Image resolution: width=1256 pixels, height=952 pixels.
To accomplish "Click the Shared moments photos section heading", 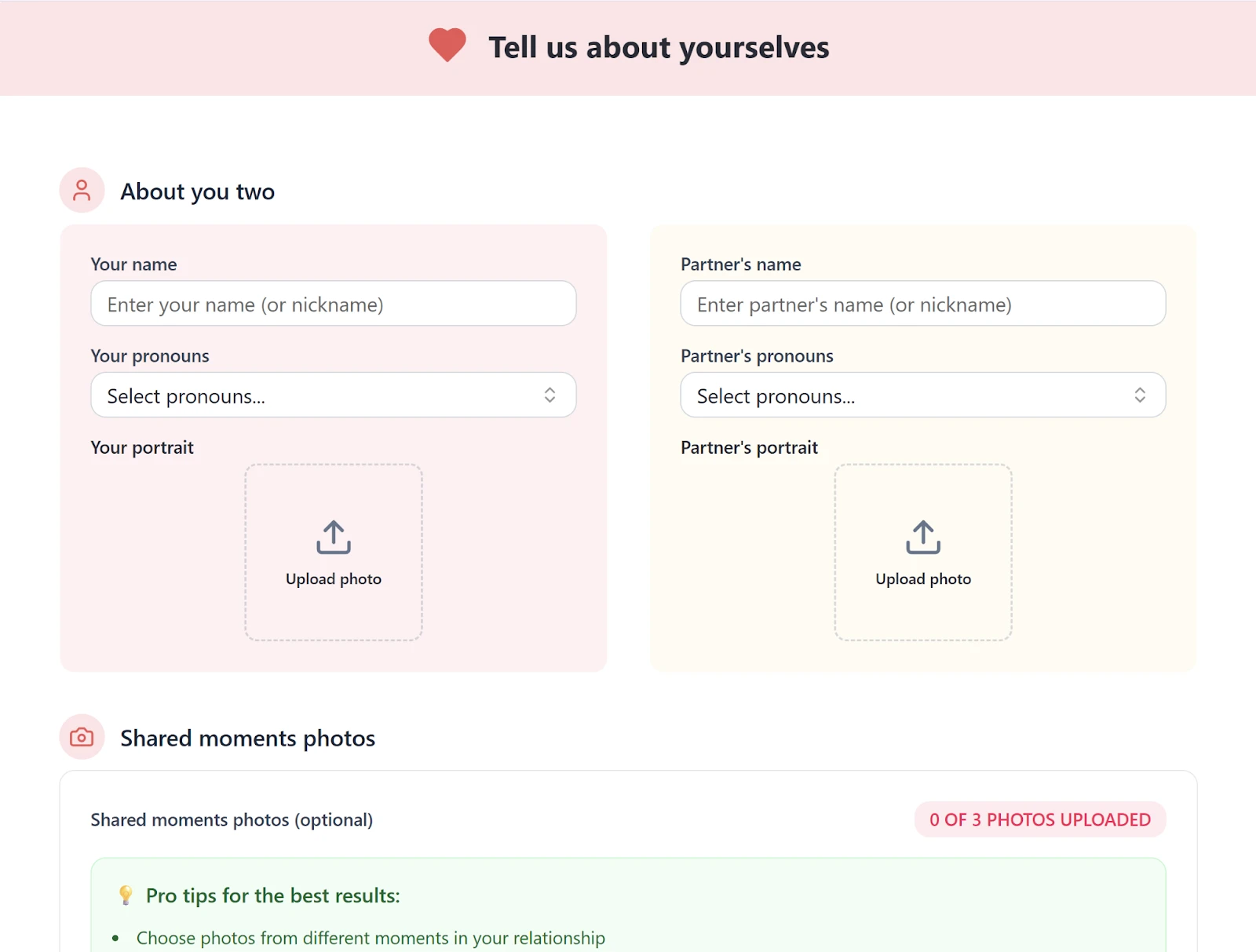I will [x=247, y=739].
